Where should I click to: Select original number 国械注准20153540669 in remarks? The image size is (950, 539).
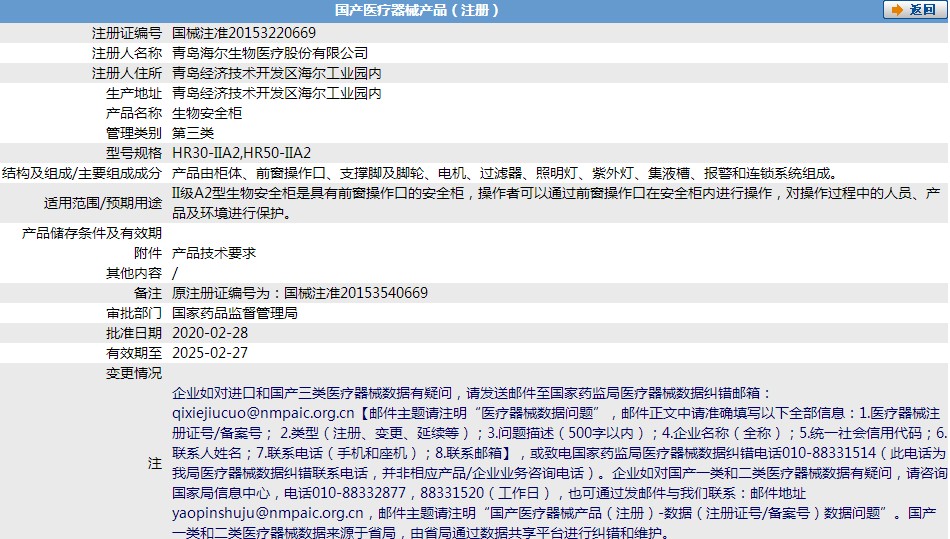tap(356, 293)
